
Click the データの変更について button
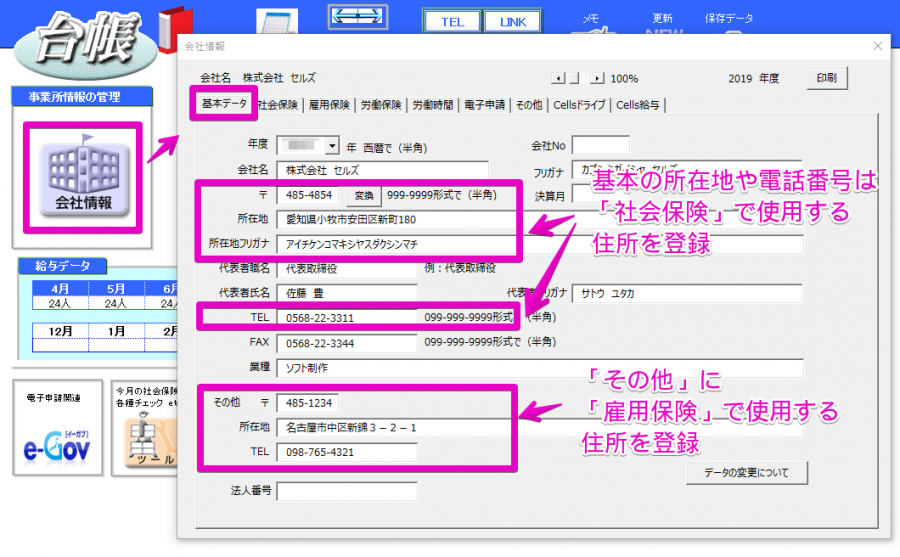click(x=746, y=473)
